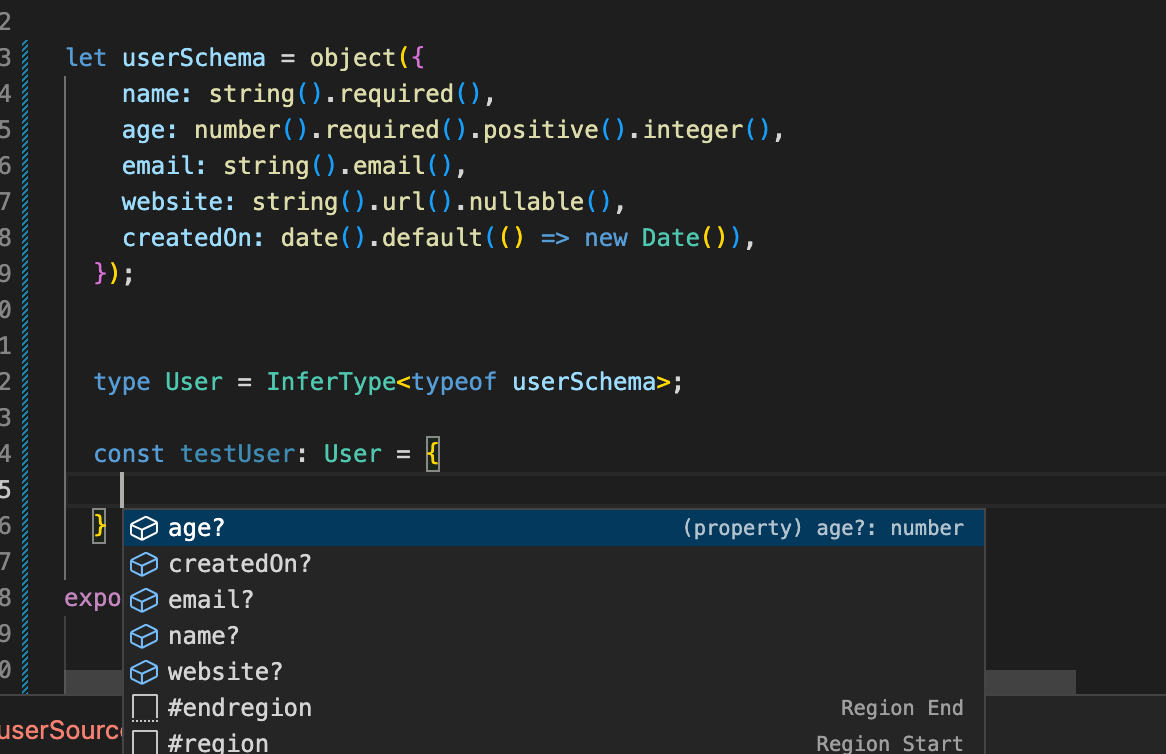Choose createdOn? from the autocomplete list

240,563
